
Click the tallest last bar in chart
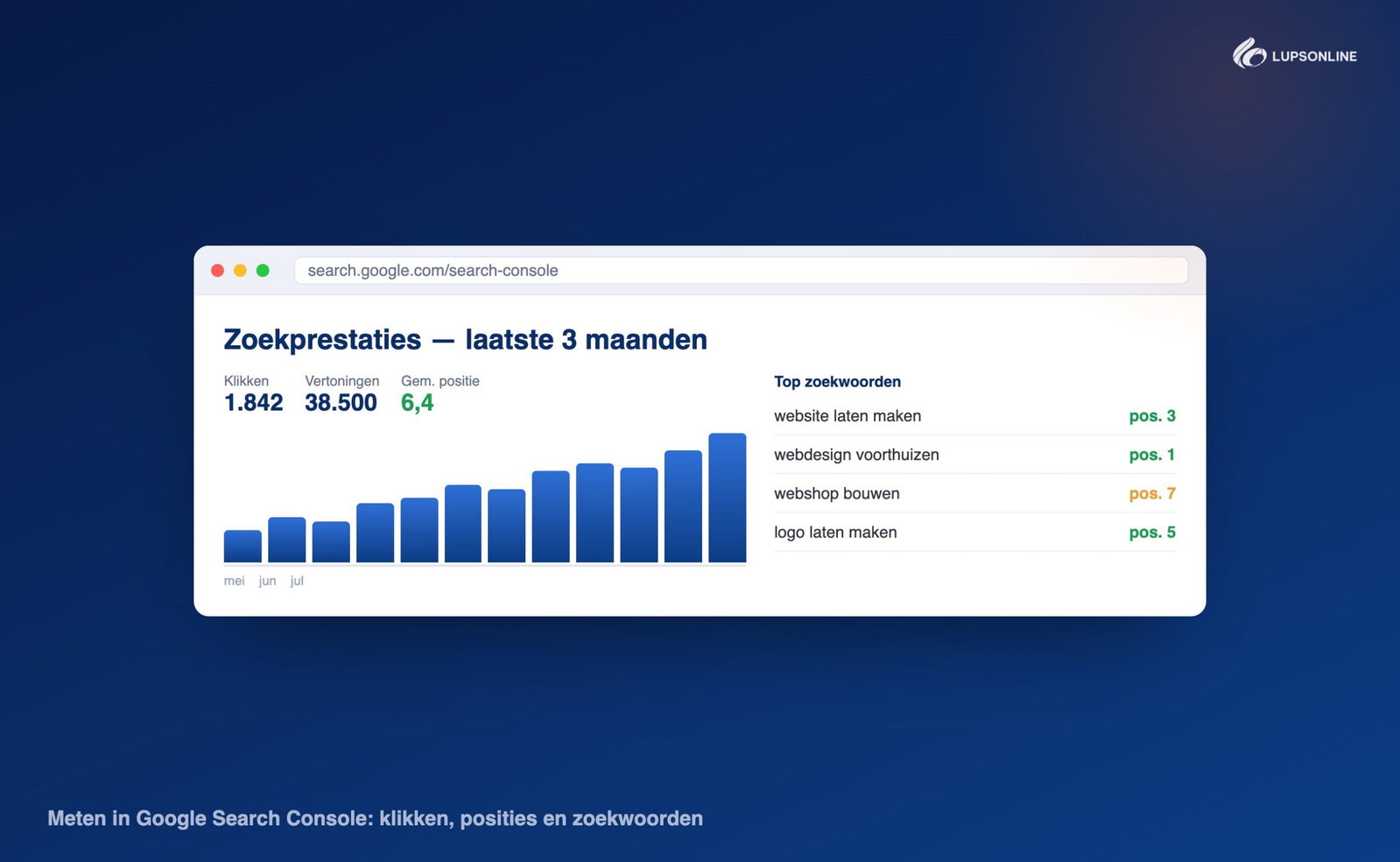[x=728, y=498]
